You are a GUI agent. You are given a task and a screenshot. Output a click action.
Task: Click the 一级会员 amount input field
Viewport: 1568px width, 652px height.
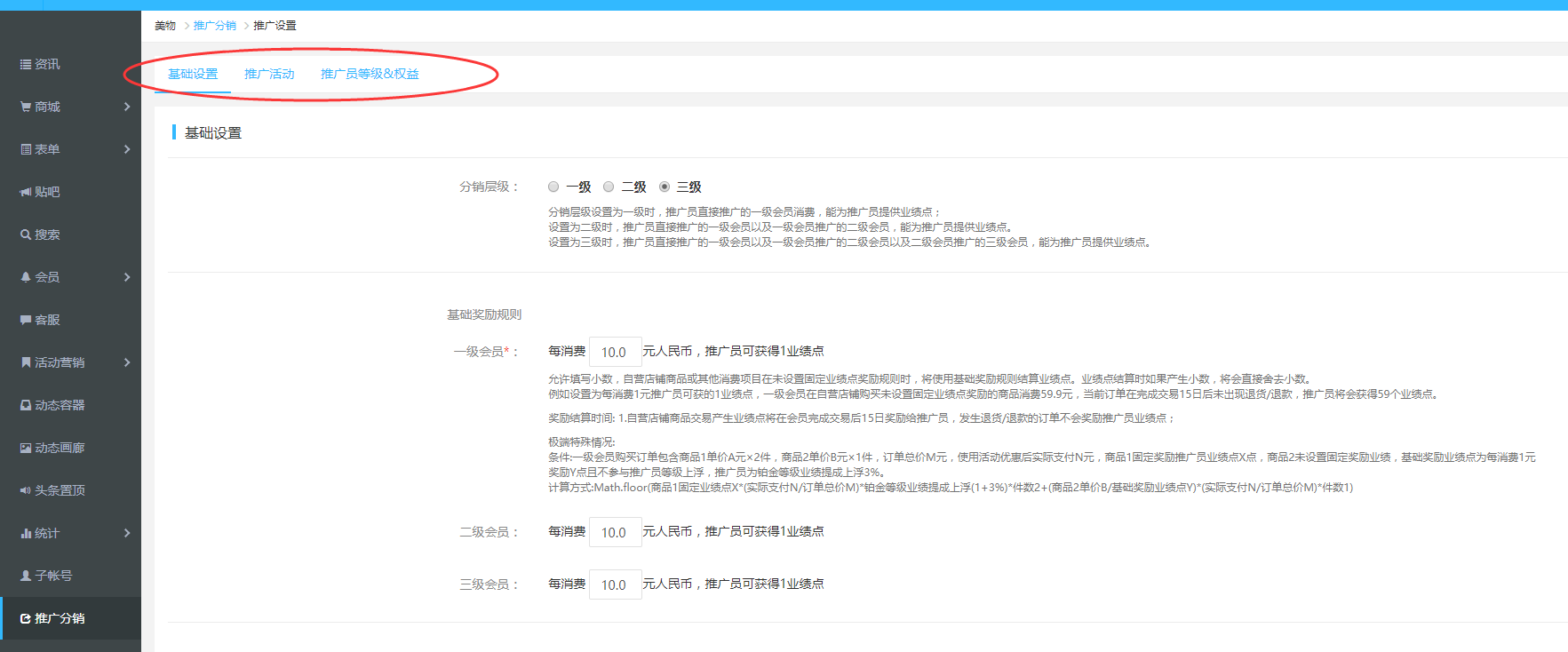[615, 353]
